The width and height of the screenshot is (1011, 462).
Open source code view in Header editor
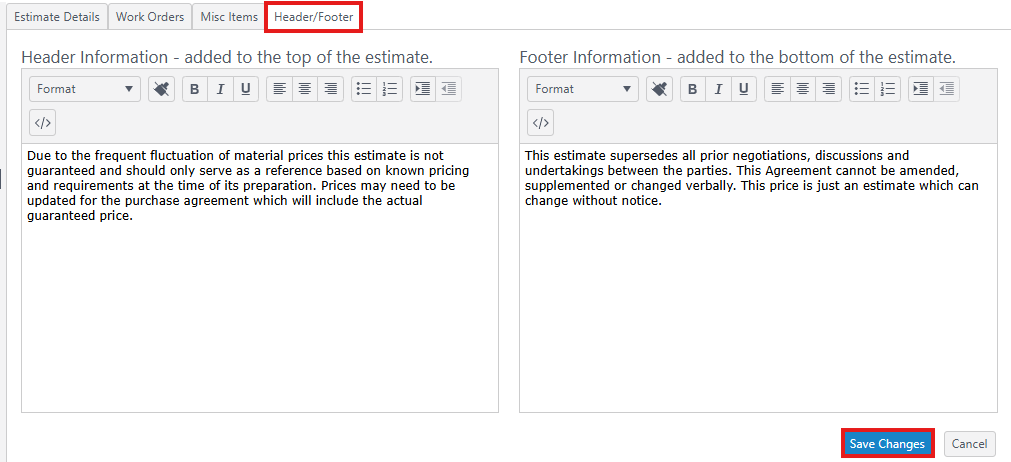point(43,122)
